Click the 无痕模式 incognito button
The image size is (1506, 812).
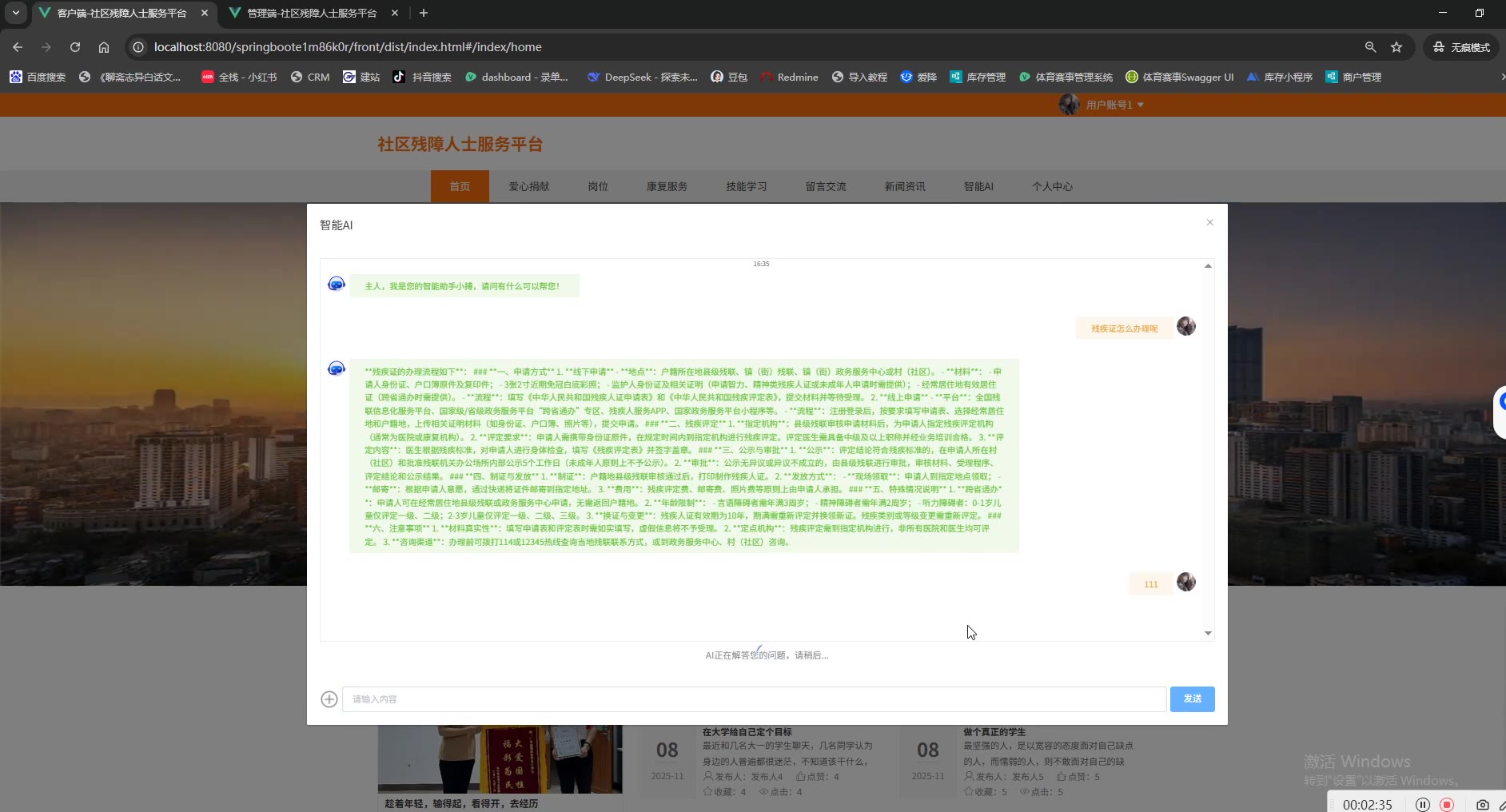click(1461, 47)
